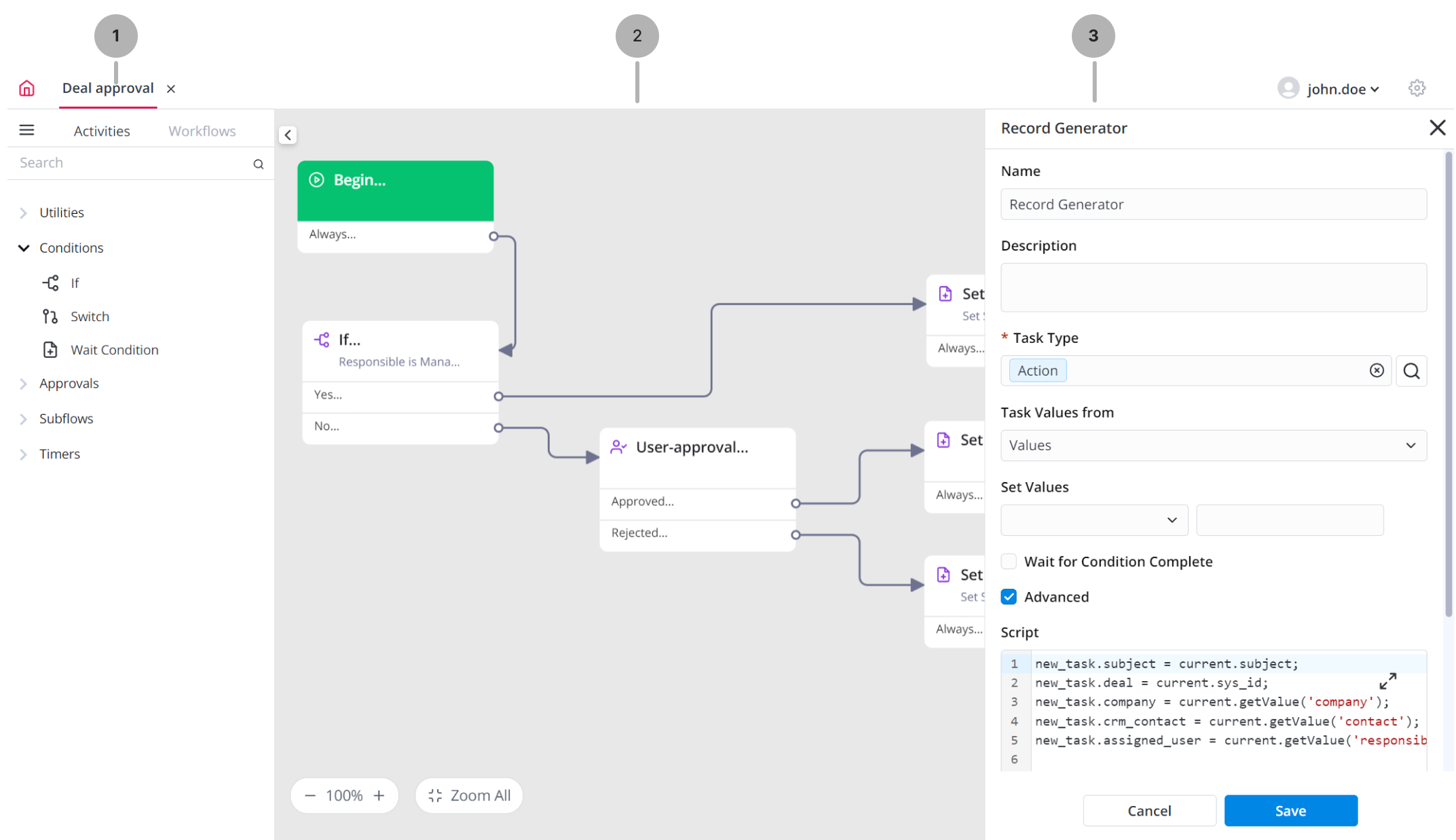Zoom out with the minus button
Image resolution: width=1456 pixels, height=840 pixels.
coord(310,796)
